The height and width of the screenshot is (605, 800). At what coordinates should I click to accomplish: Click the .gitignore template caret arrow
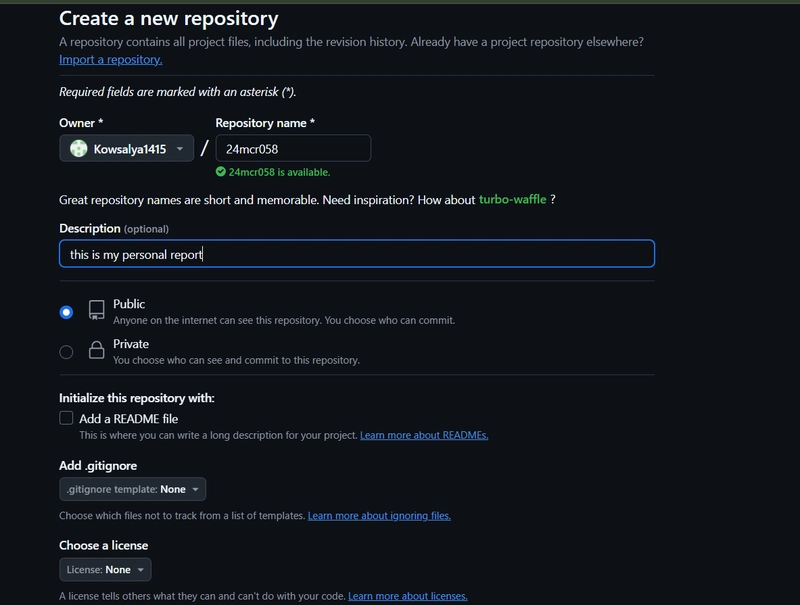click(x=195, y=489)
